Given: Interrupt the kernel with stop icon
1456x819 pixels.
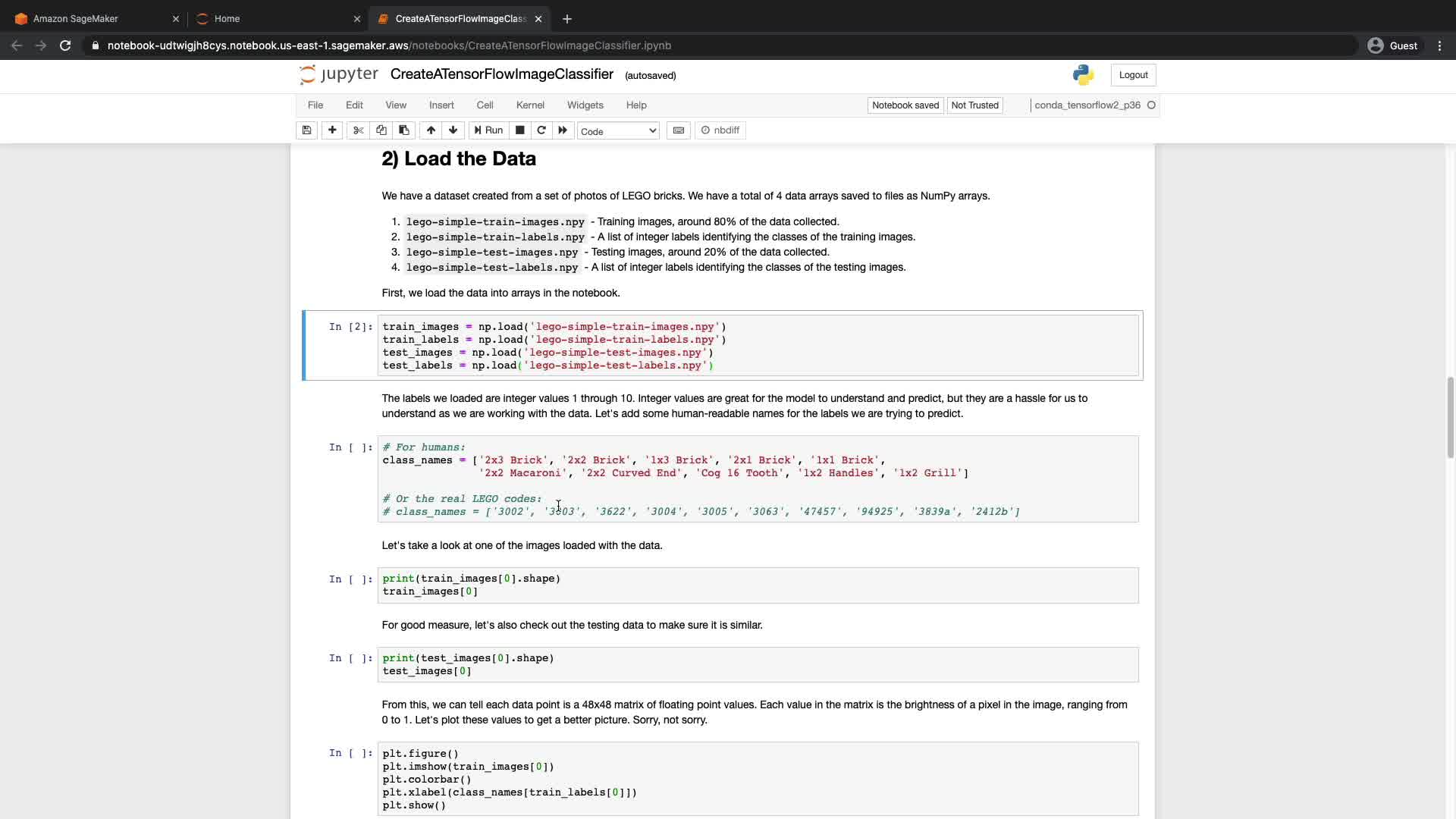Looking at the screenshot, I should (x=519, y=130).
